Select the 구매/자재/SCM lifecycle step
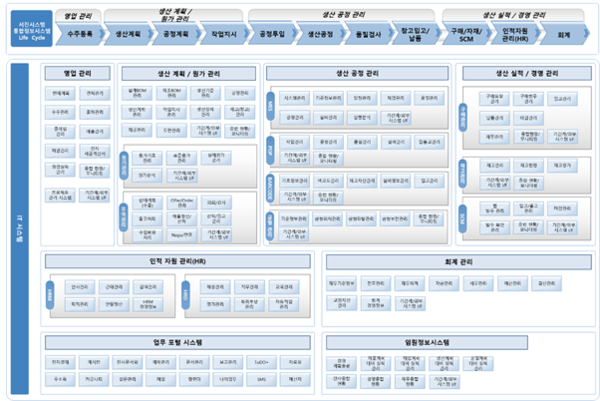Screen dimensions: 600x401 click(467, 33)
